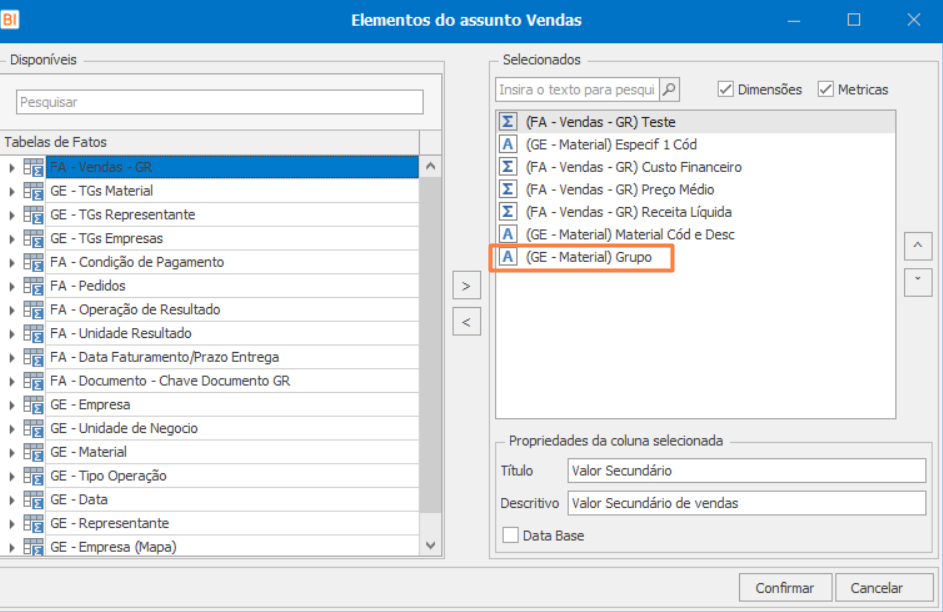Click the scroll down arrow of the tables list
This screenshot has height=612, width=943.
[x=431, y=546]
